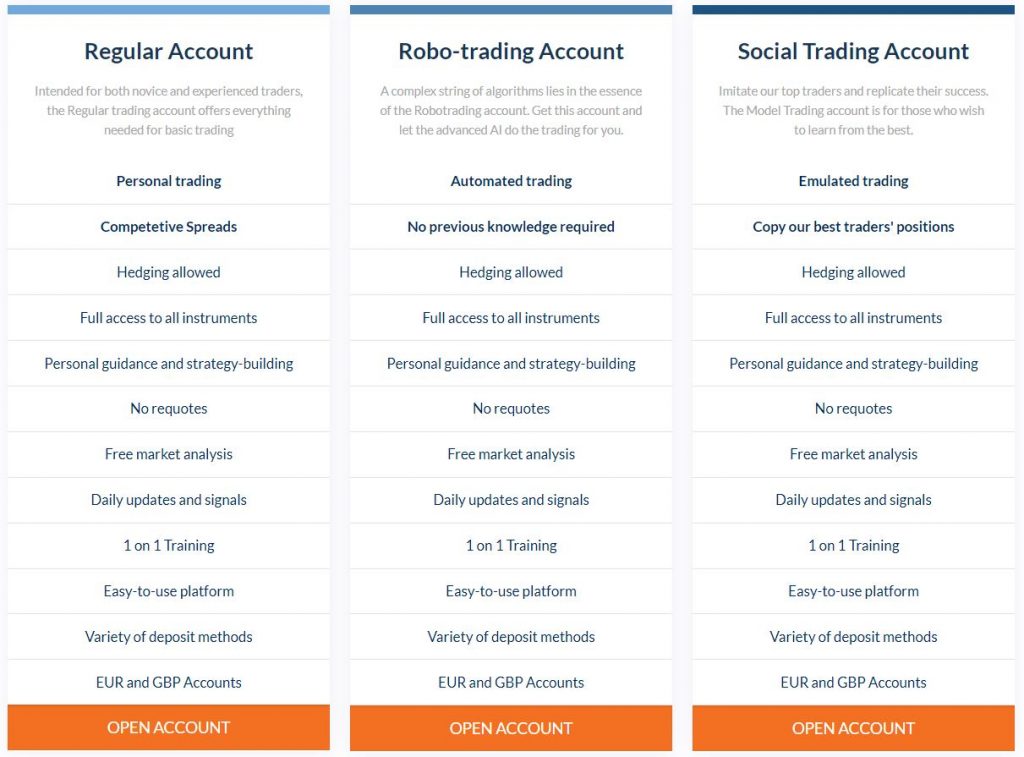The width and height of the screenshot is (1024, 757).
Task: Open account under Social Trading Account
Action: point(853,728)
